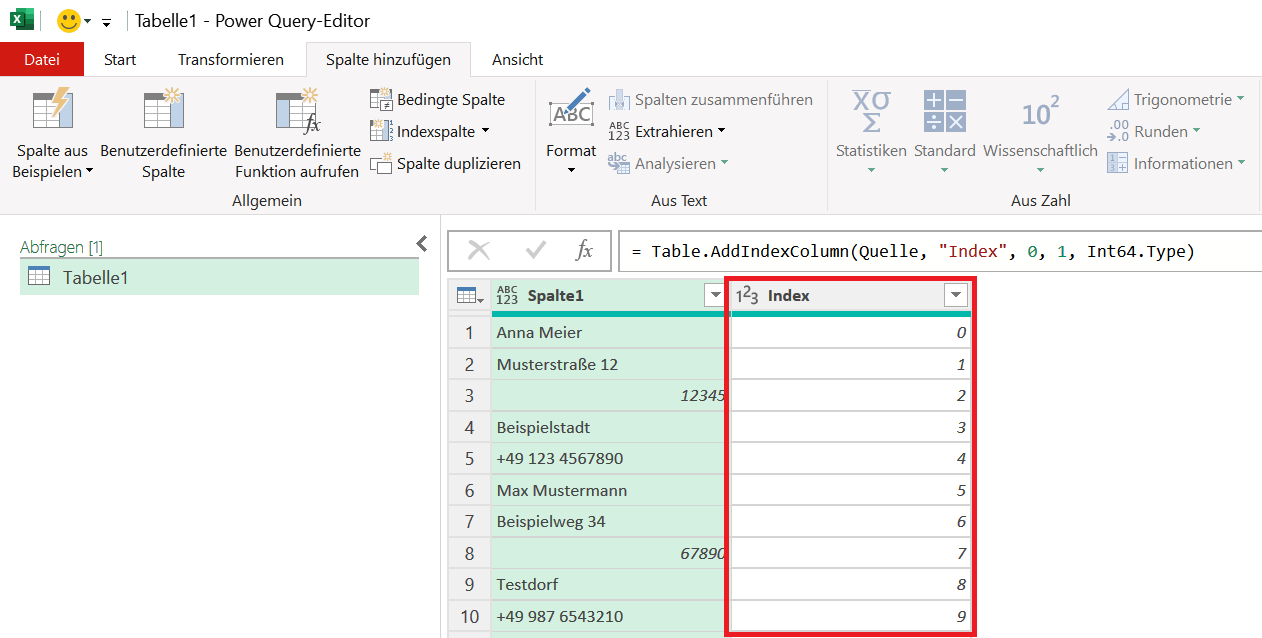The height and width of the screenshot is (638, 1262).
Task: Select the Tabelle1 query
Action: click(x=95, y=277)
